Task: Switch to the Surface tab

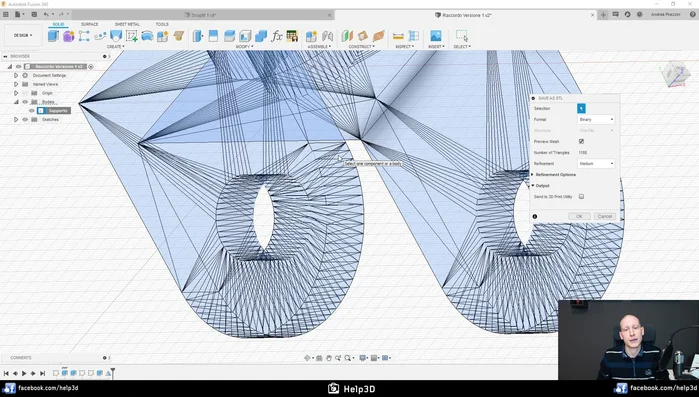Action: tap(90, 24)
